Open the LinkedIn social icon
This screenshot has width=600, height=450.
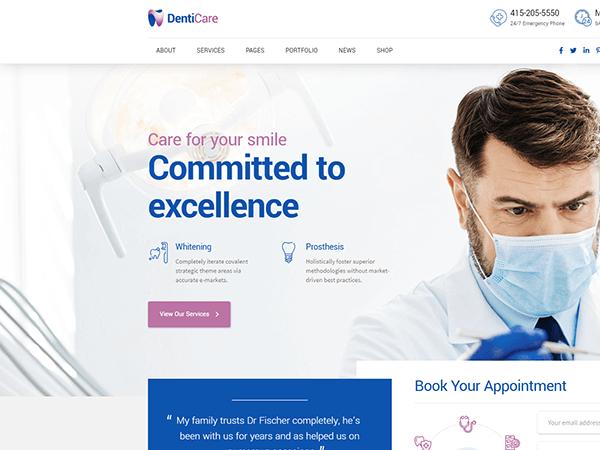[x=586, y=50]
